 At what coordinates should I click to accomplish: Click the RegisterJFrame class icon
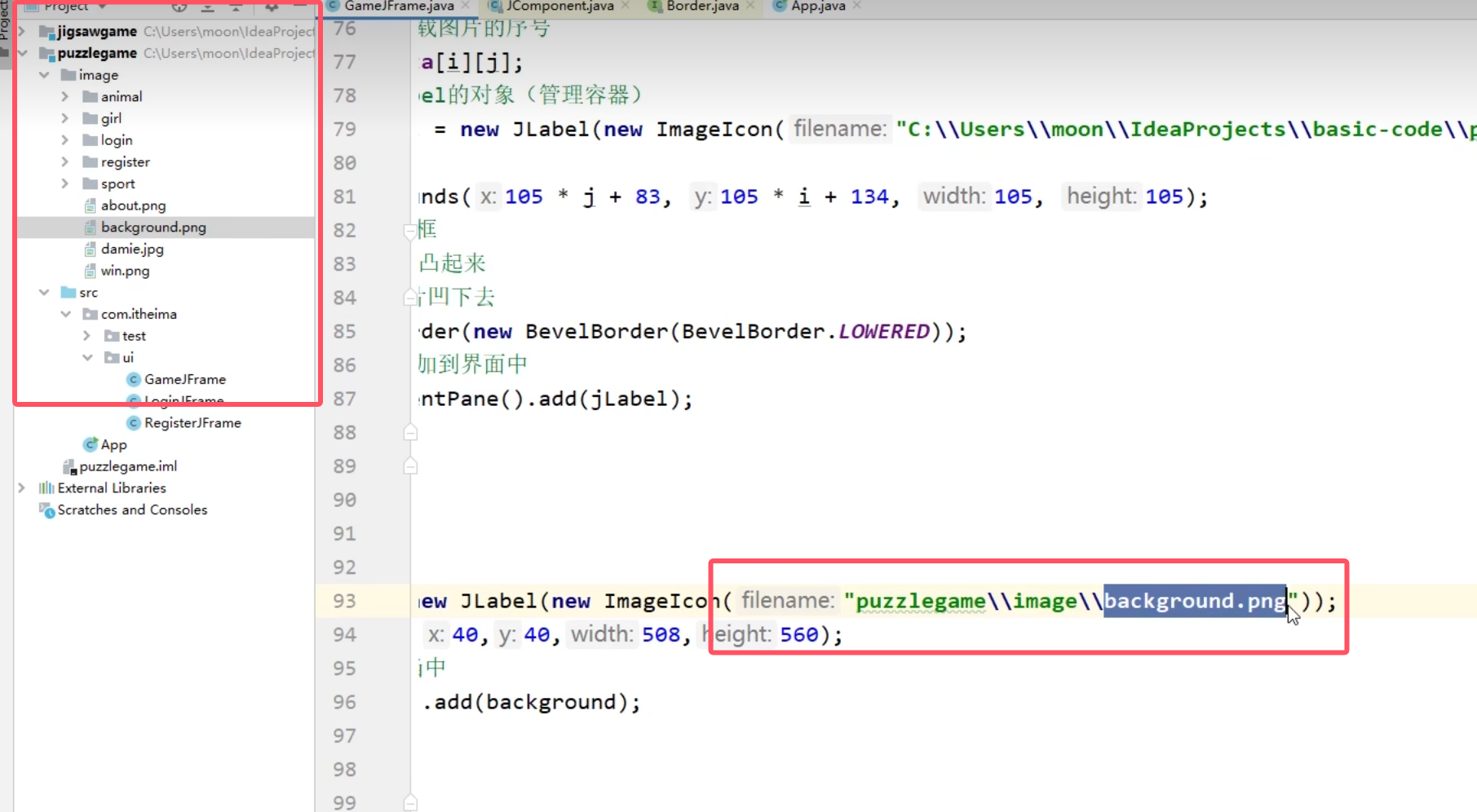click(x=134, y=423)
